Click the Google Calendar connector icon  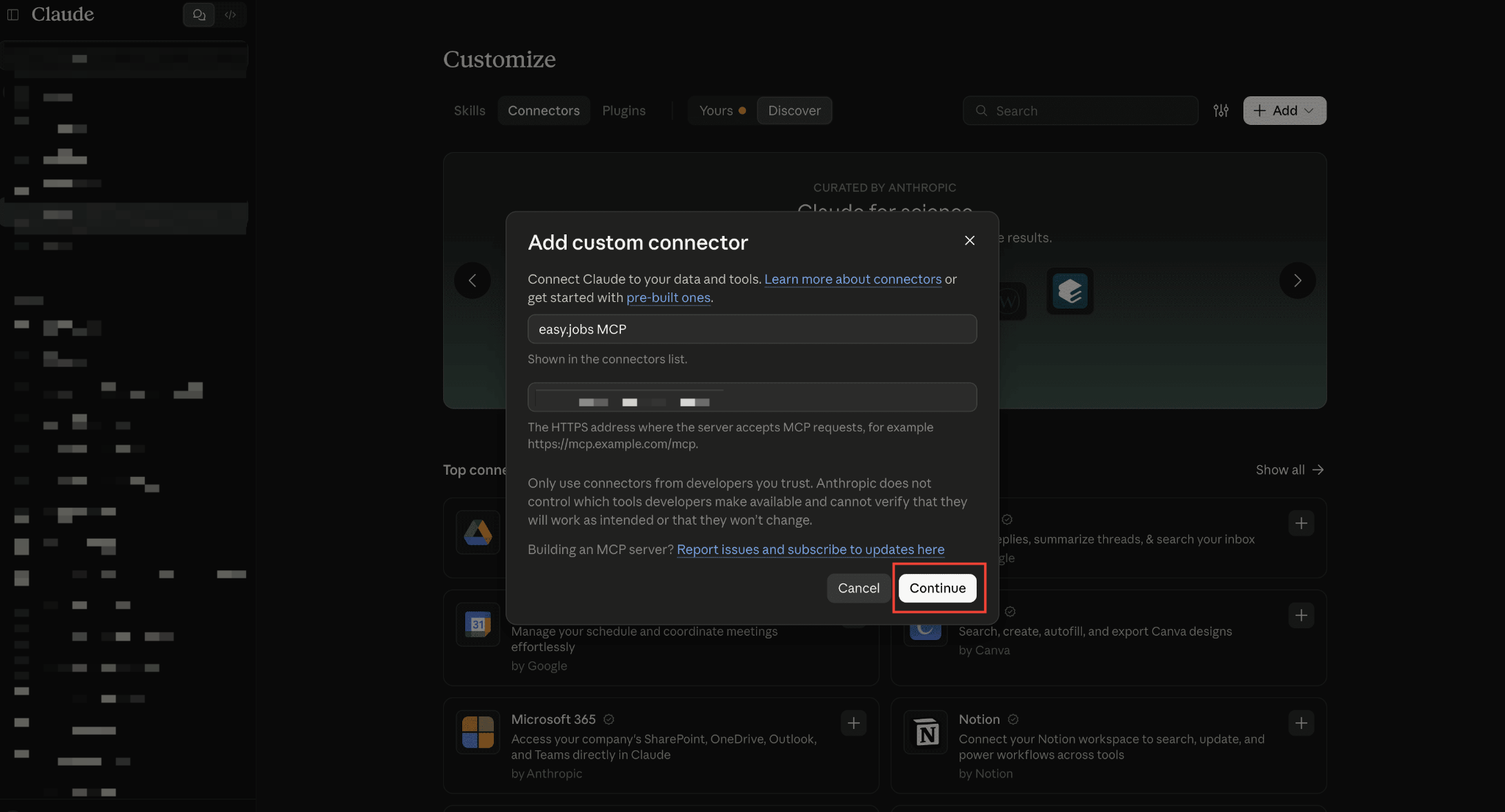coord(478,625)
